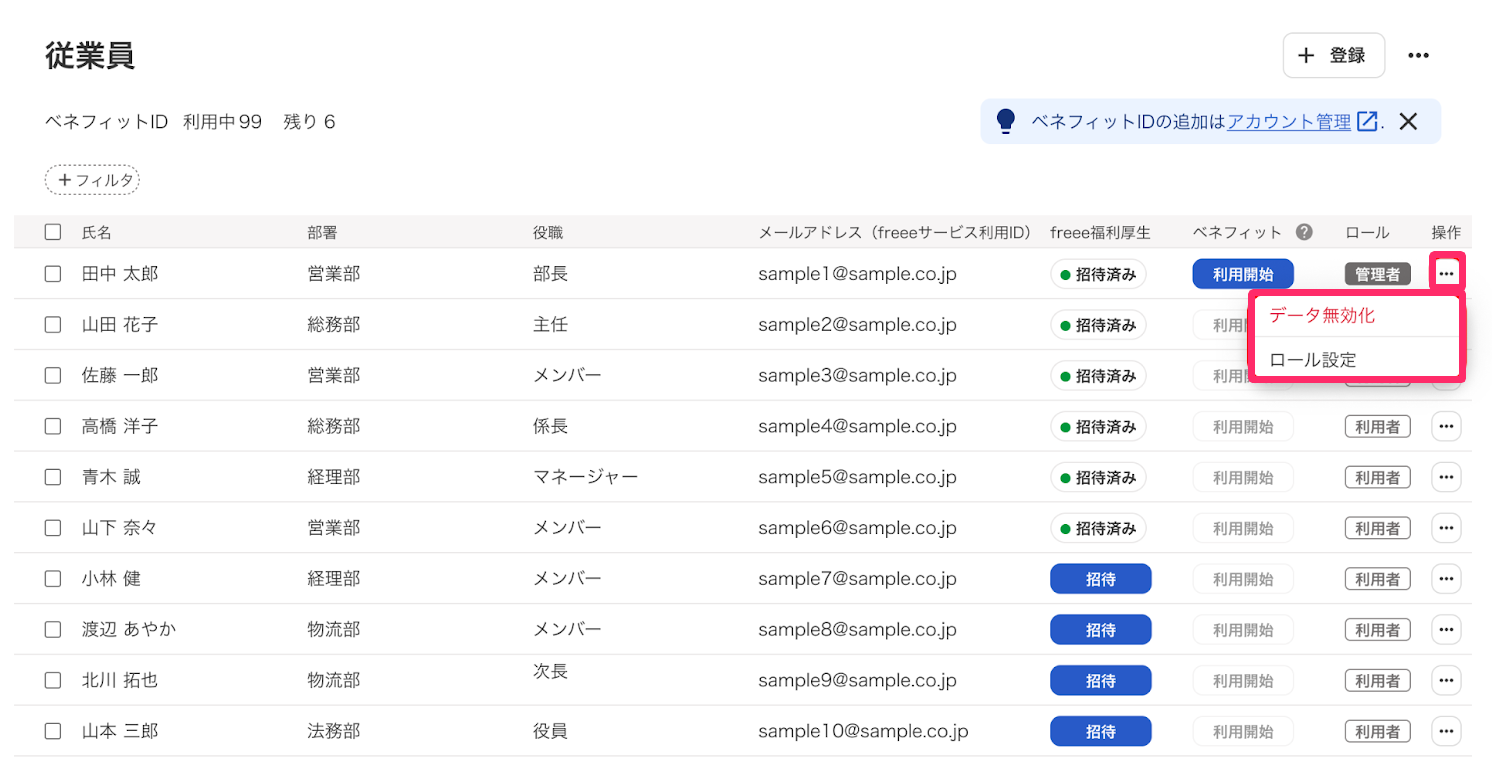Click 利用開始 for 青木 誠
The image size is (1492, 767).
[x=1243, y=478]
